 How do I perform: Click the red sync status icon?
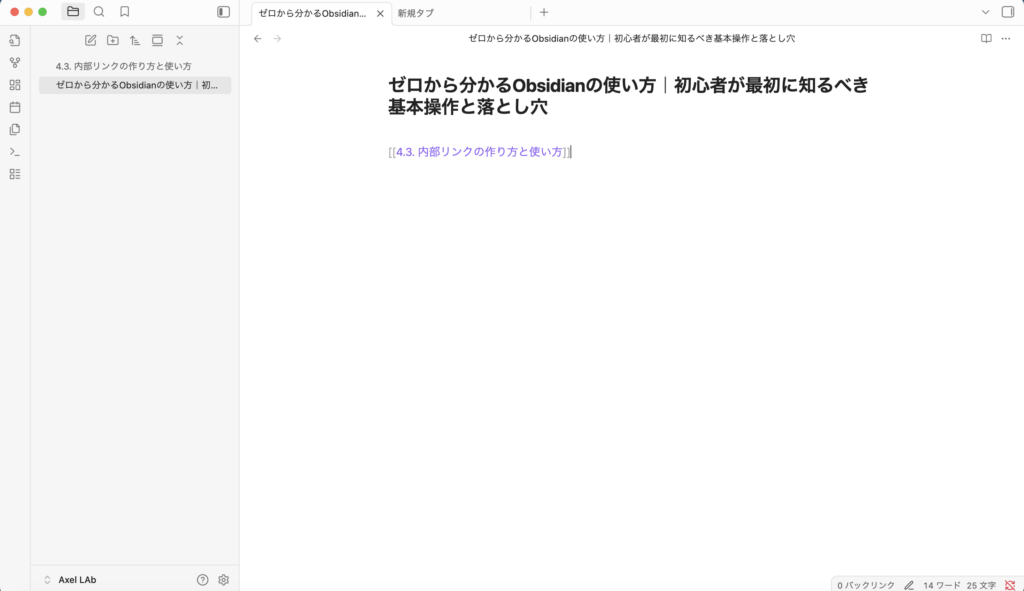(1010, 584)
